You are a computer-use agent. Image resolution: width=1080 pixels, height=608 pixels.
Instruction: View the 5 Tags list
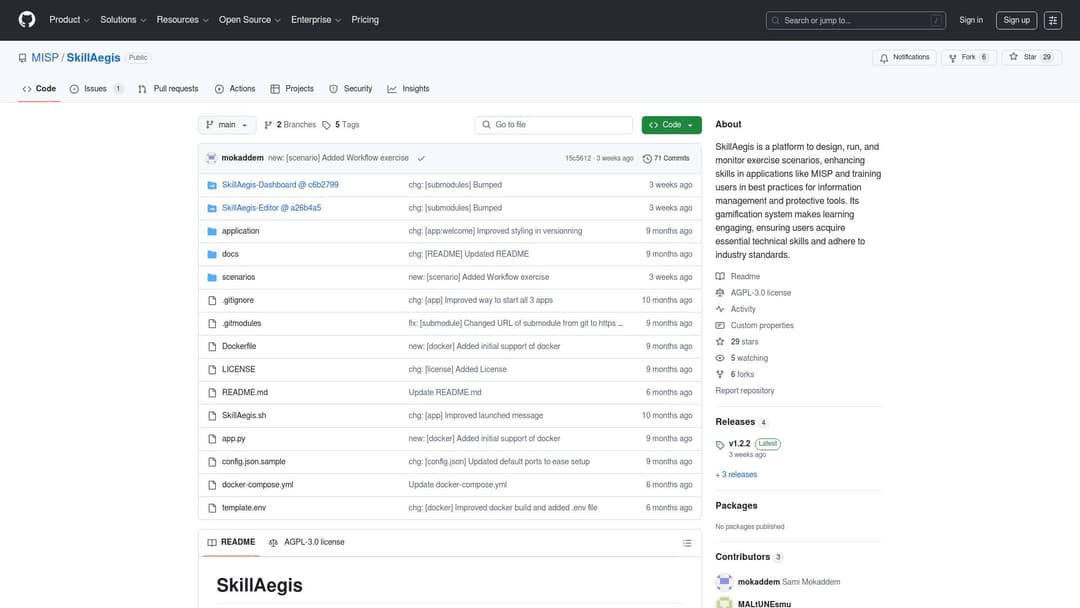point(341,125)
